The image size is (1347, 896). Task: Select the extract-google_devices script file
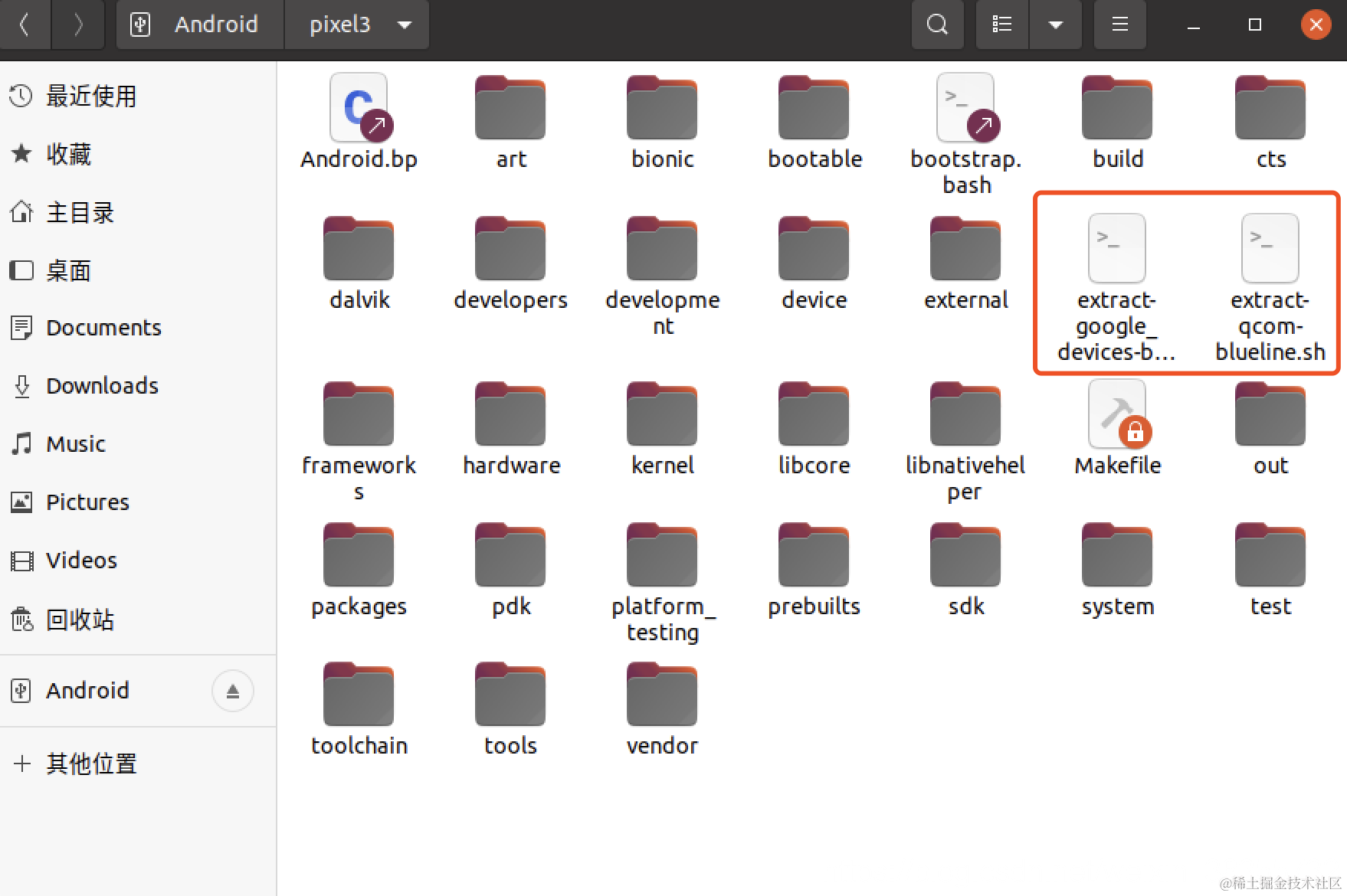[1117, 248]
